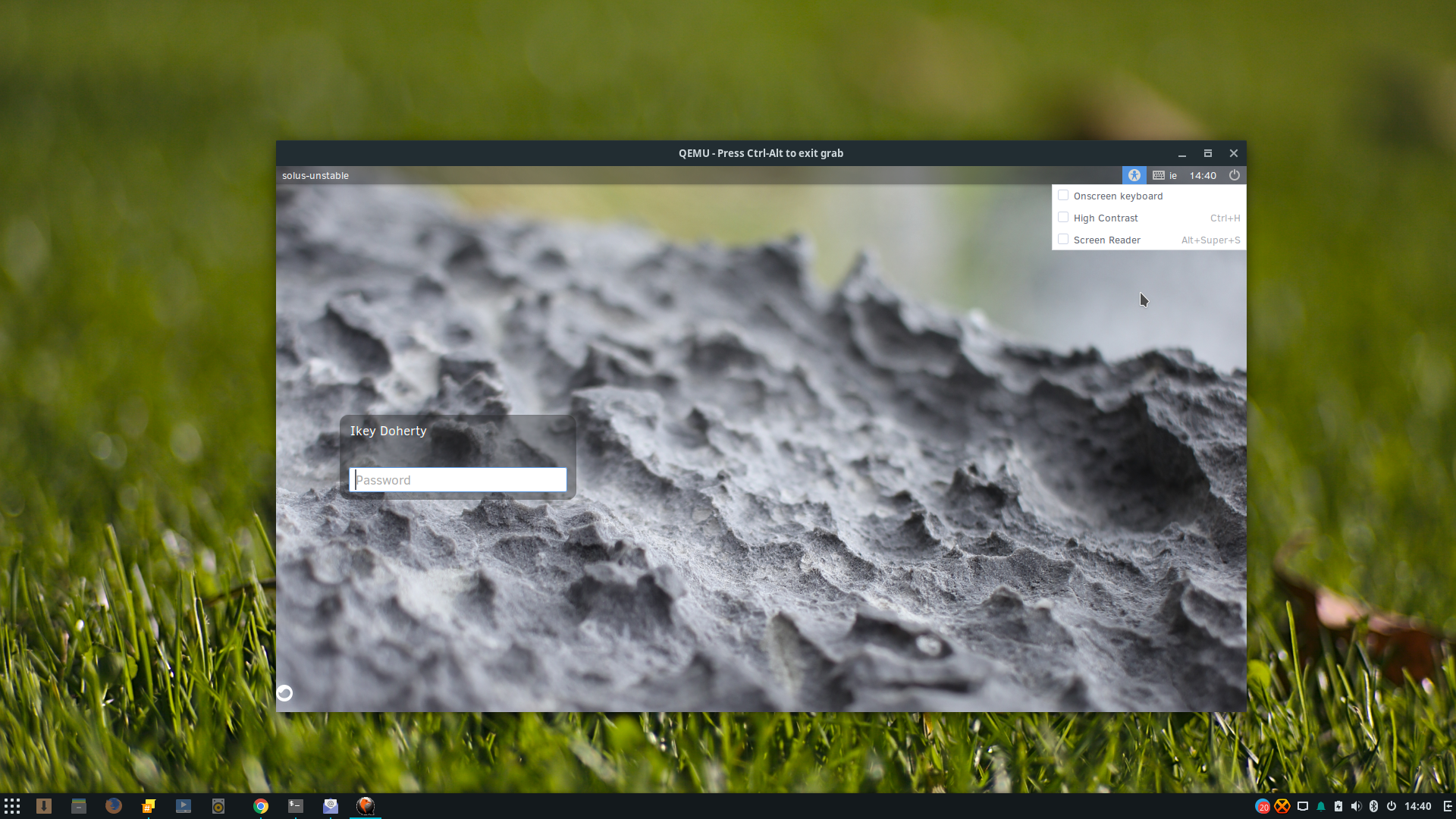
Task: Open notifications bell in system tray
Action: click(x=1321, y=806)
